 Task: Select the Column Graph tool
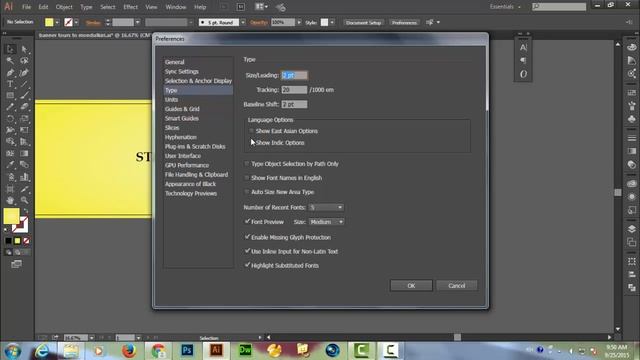pos(24,177)
